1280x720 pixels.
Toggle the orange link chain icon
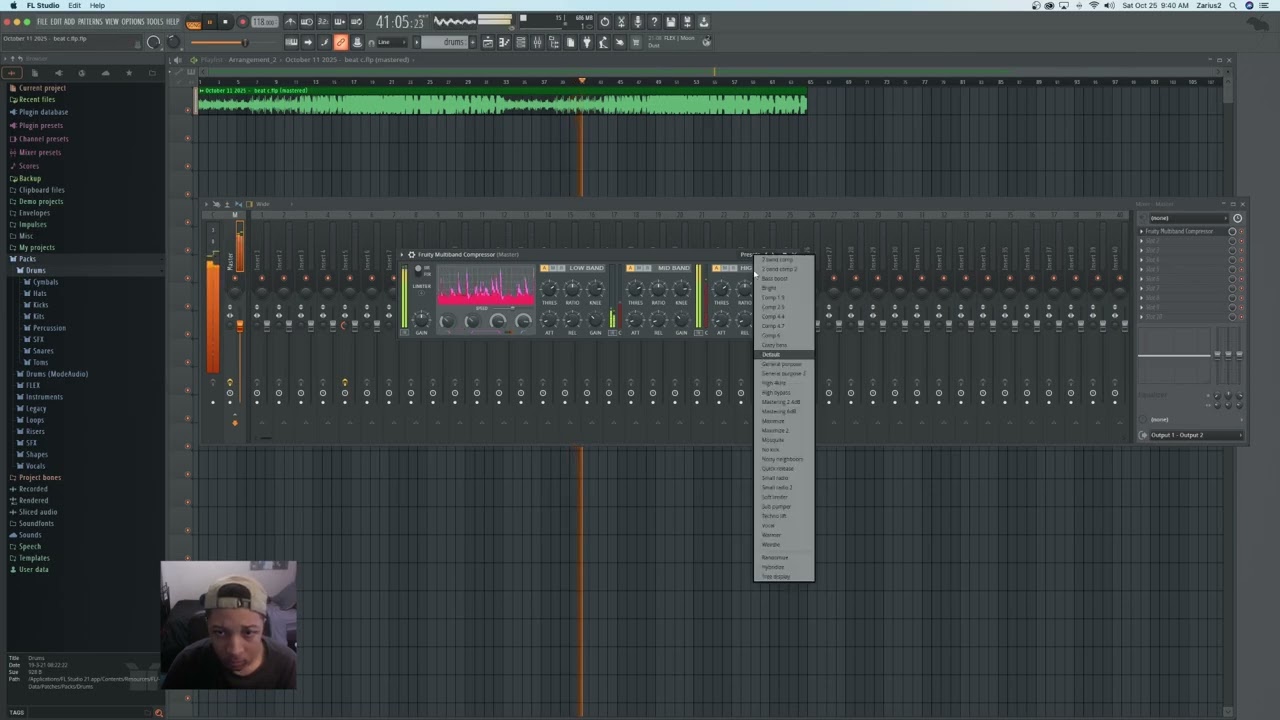pyautogui.click(x=341, y=42)
